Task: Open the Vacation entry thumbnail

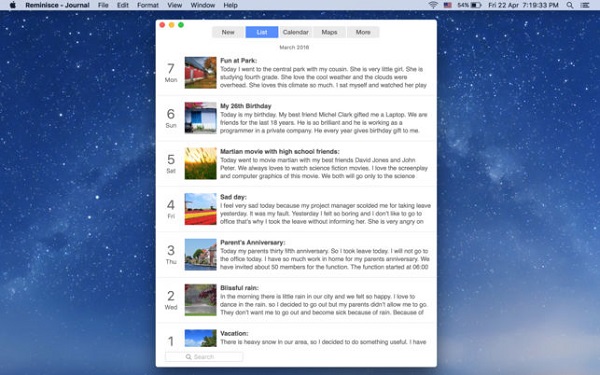Action: point(201,338)
